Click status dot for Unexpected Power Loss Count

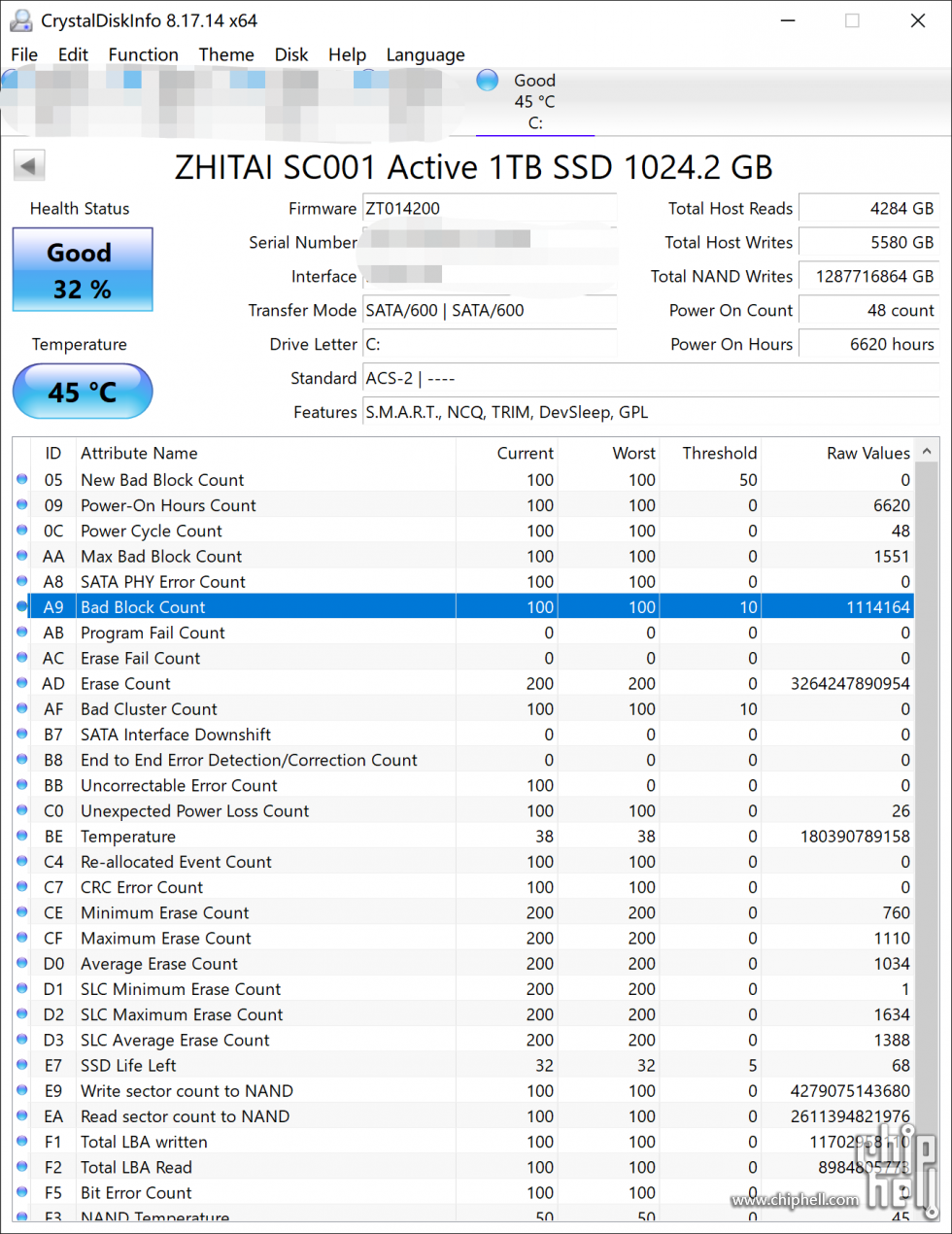coord(22,810)
